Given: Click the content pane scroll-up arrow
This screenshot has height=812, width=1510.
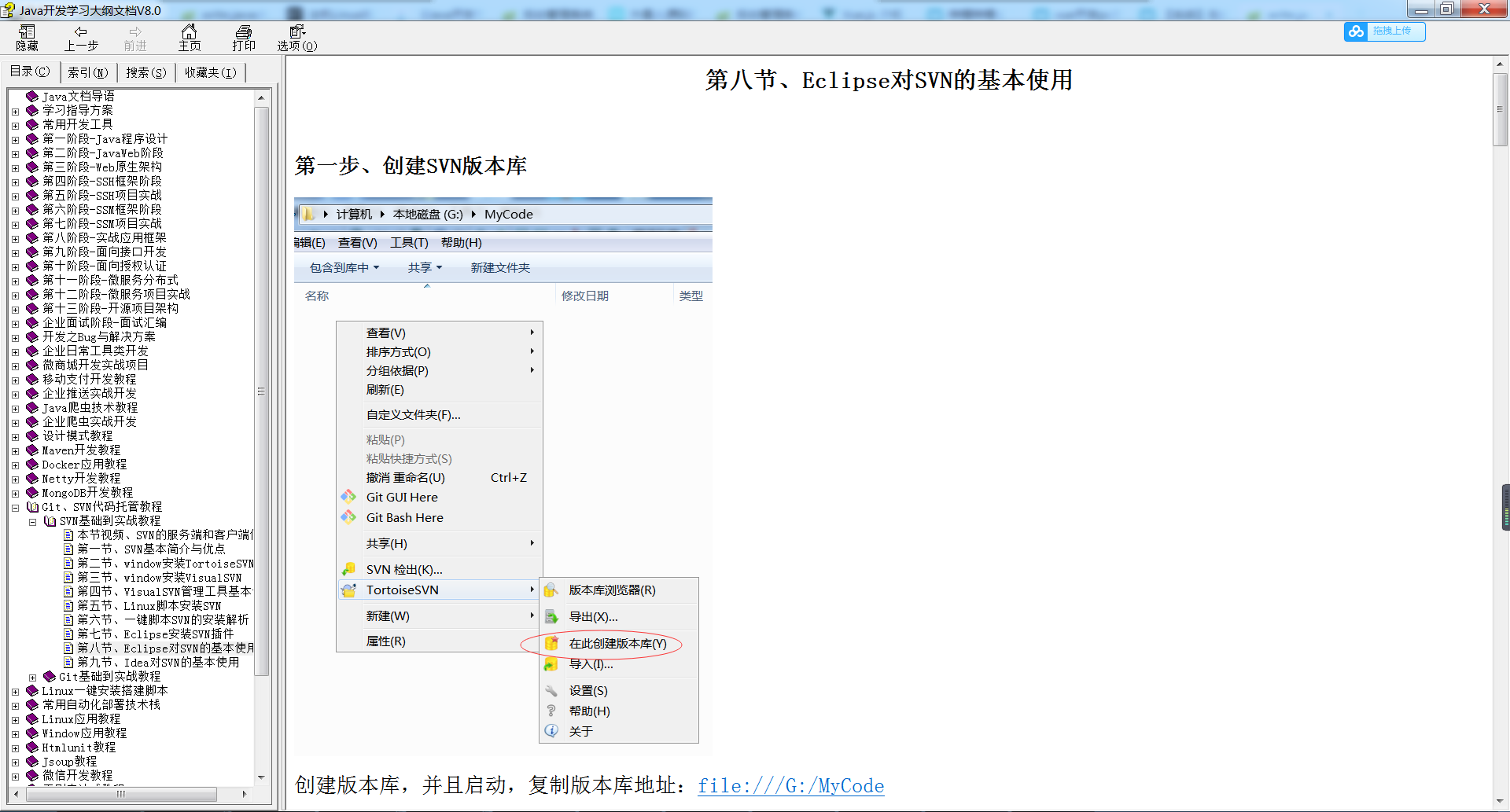Looking at the screenshot, I should pyautogui.click(x=1500, y=65).
